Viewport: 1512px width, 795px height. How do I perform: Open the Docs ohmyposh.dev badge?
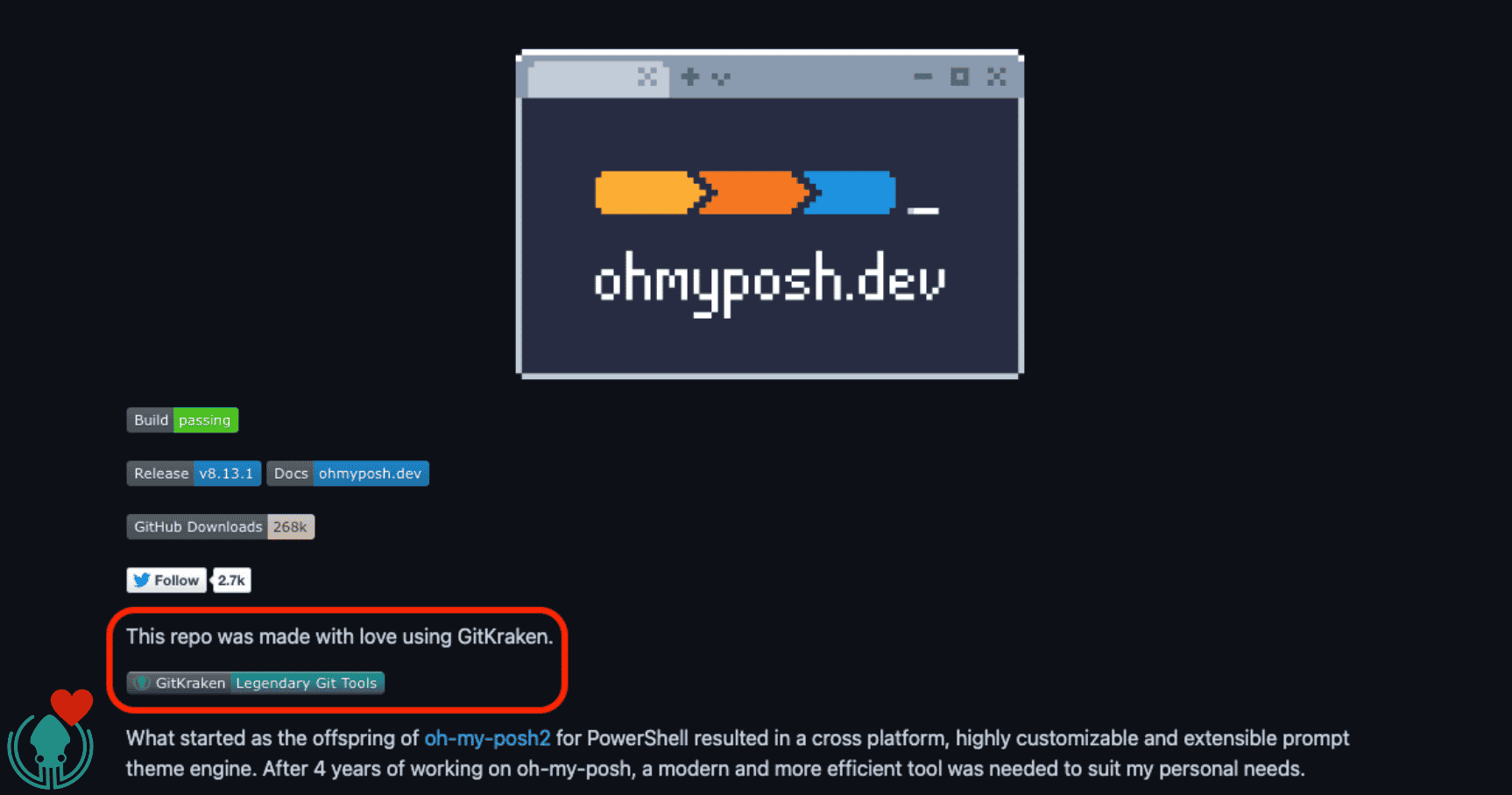click(x=348, y=474)
